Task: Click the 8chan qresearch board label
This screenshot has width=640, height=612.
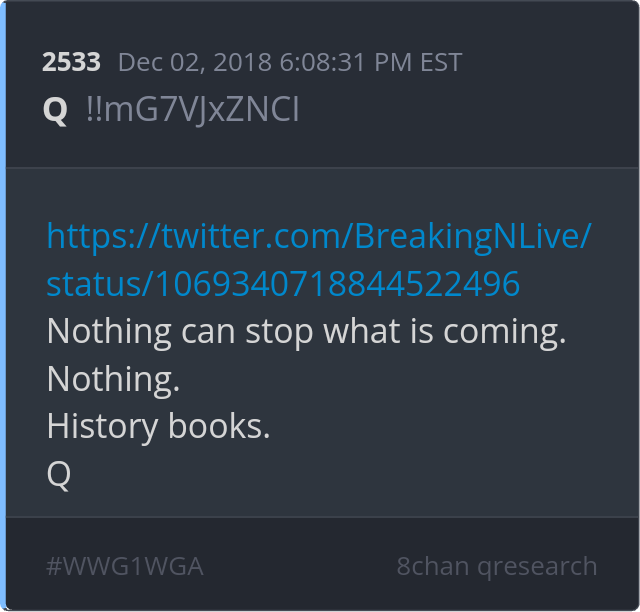Action: [497, 567]
